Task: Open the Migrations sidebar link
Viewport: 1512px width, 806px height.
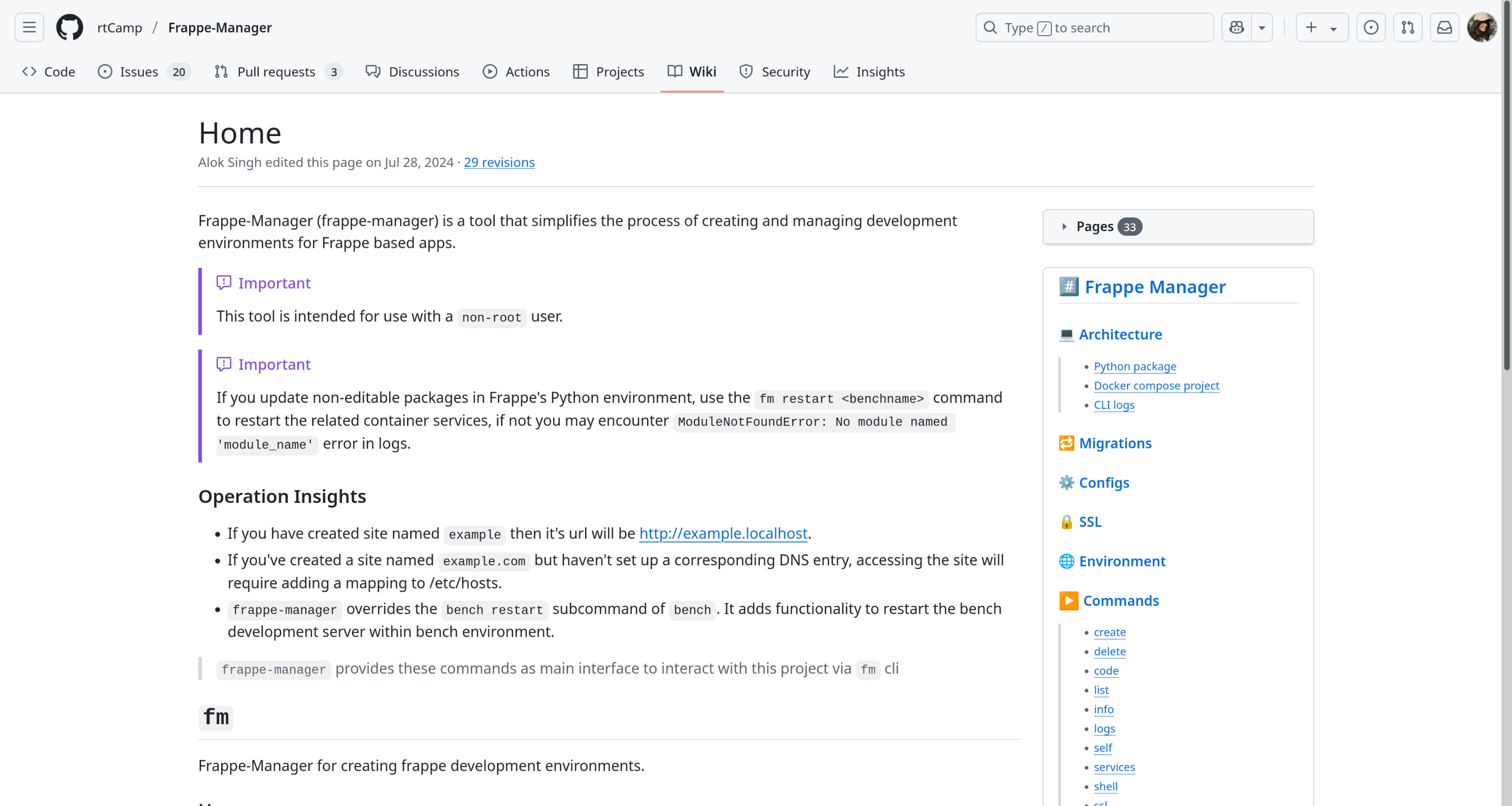Action: [x=1115, y=443]
